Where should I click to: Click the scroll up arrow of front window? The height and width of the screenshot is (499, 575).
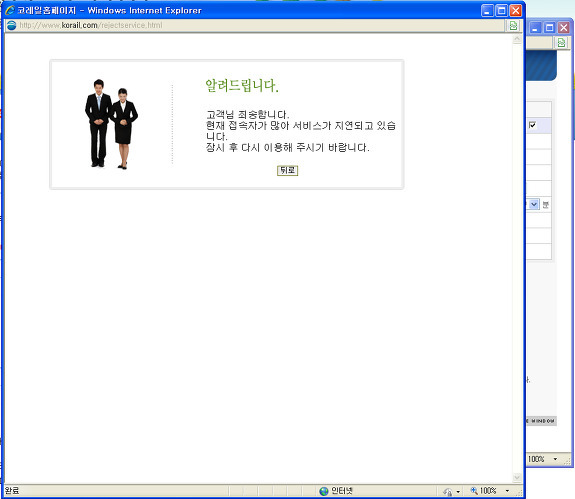coord(517,39)
